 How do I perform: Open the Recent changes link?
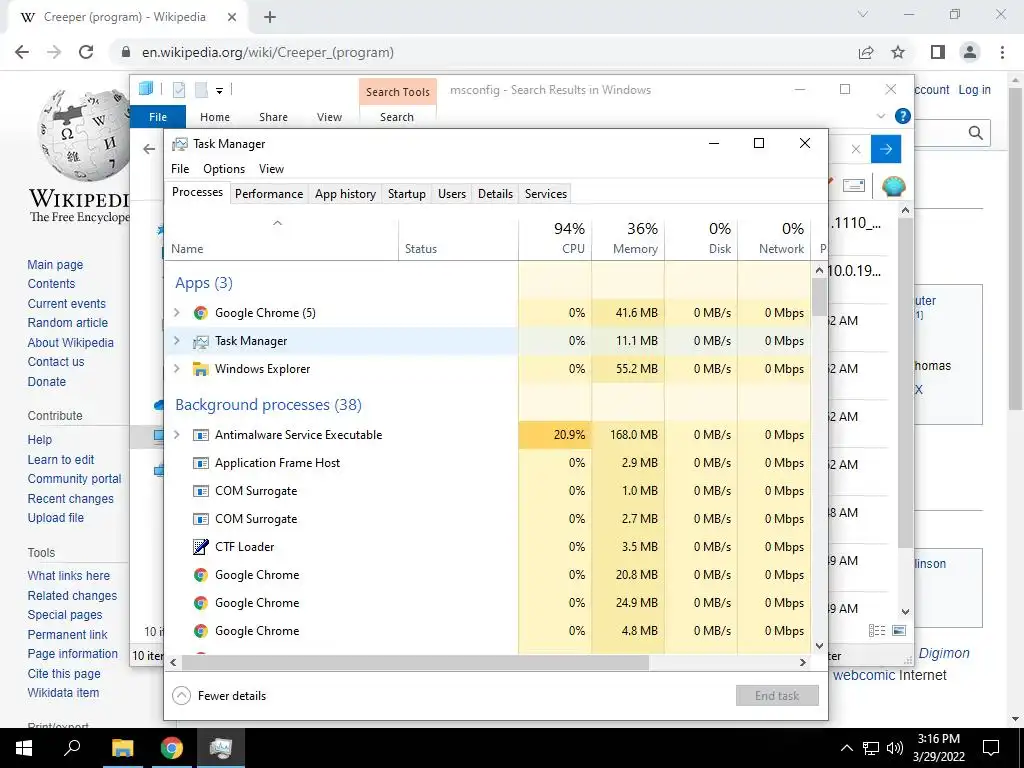click(x=71, y=498)
